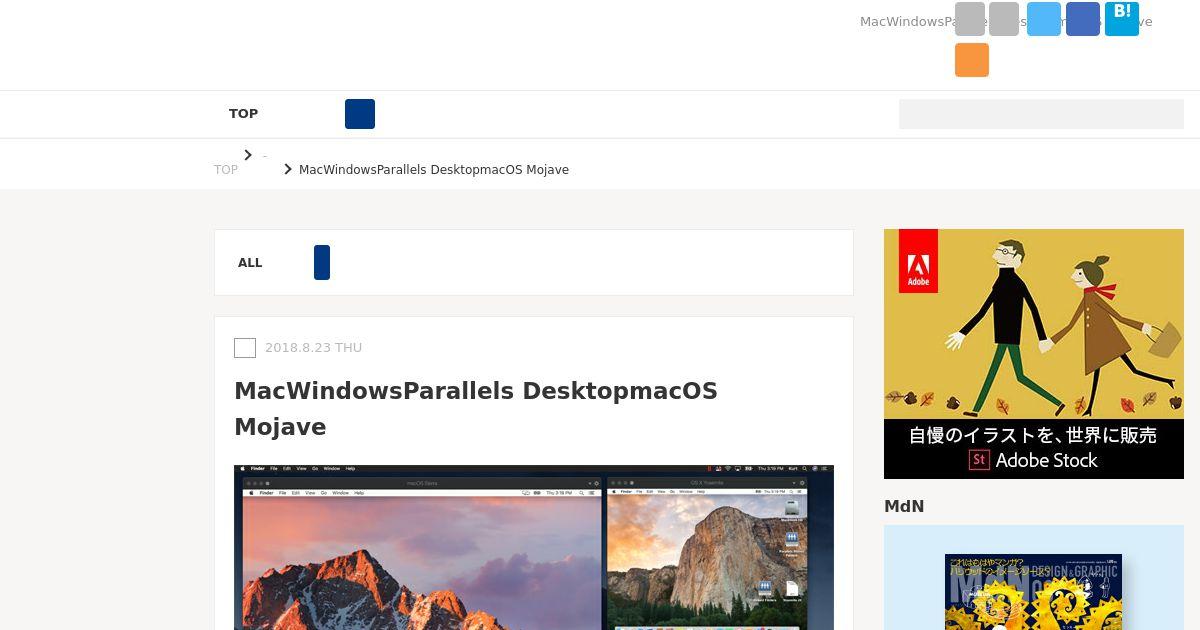Open the article screenshot of the macOS desktops
Screen dimensions: 1200x630
534,547
